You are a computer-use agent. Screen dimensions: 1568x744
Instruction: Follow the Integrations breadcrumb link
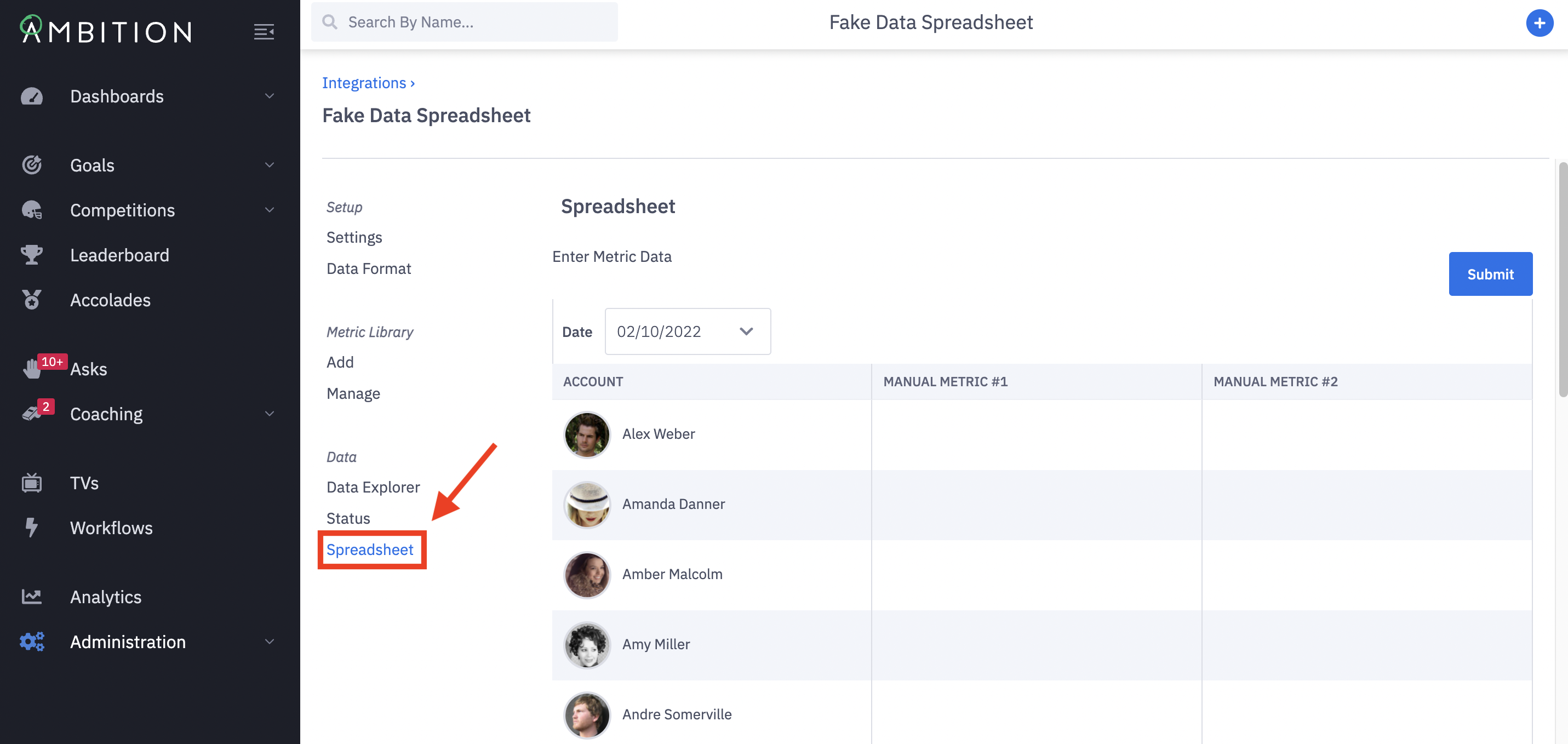pyautogui.click(x=364, y=83)
